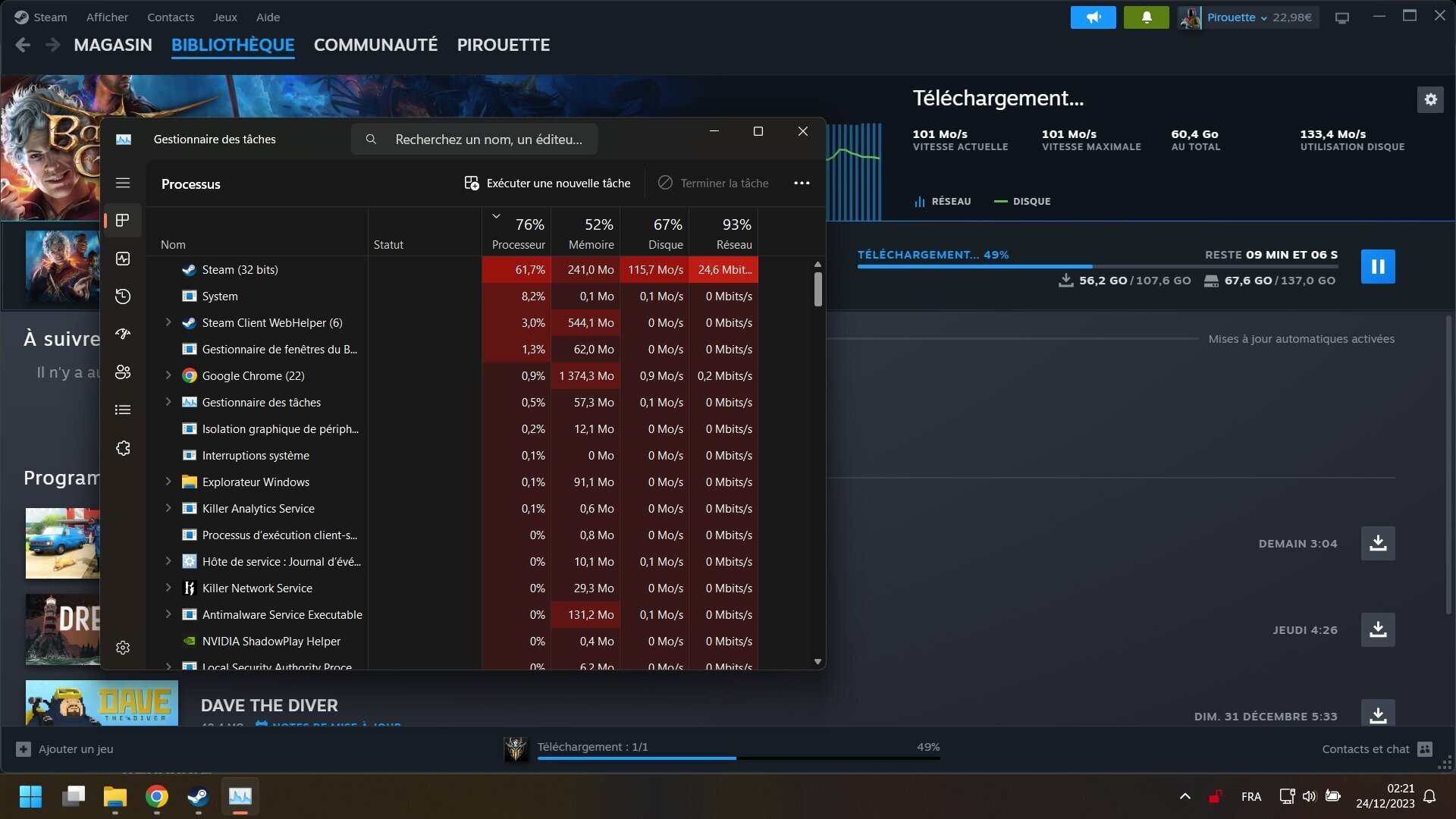Click Task View icon on taskbar

[74, 796]
